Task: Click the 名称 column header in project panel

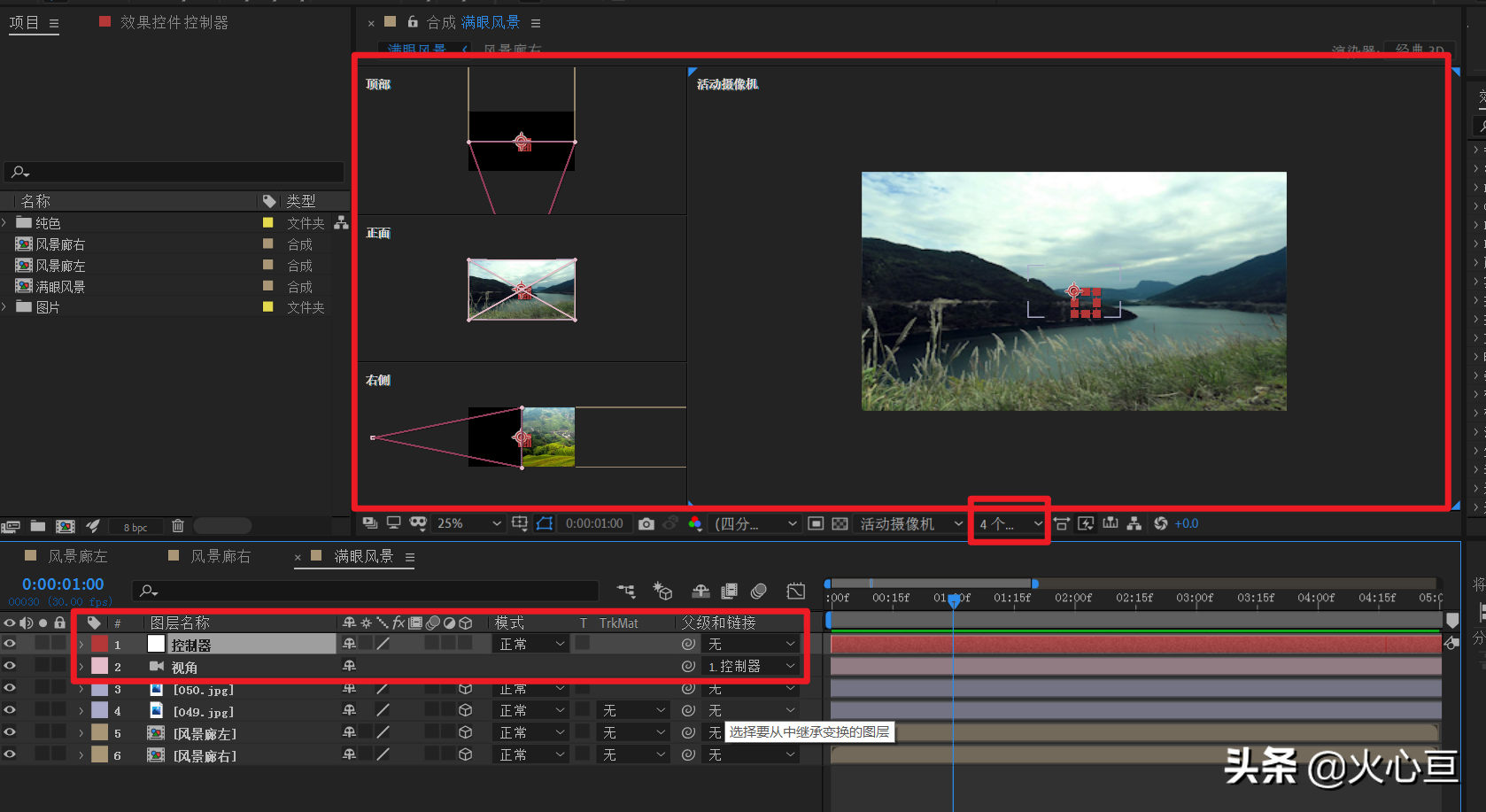Action: pyautogui.click(x=35, y=201)
